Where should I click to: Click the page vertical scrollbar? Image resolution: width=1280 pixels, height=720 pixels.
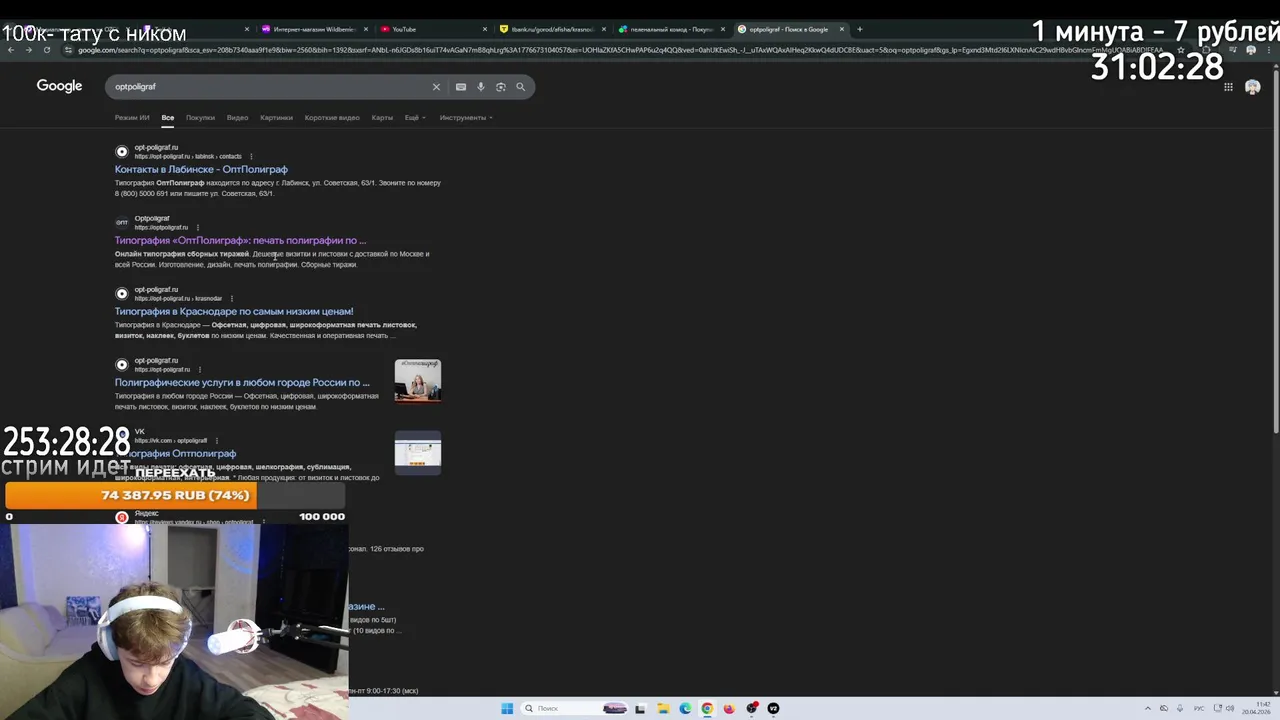pyautogui.click(x=1275, y=250)
